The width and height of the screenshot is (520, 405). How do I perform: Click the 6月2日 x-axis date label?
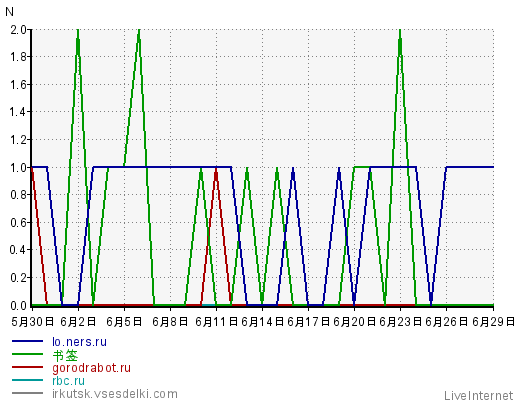(x=78, y=322)
